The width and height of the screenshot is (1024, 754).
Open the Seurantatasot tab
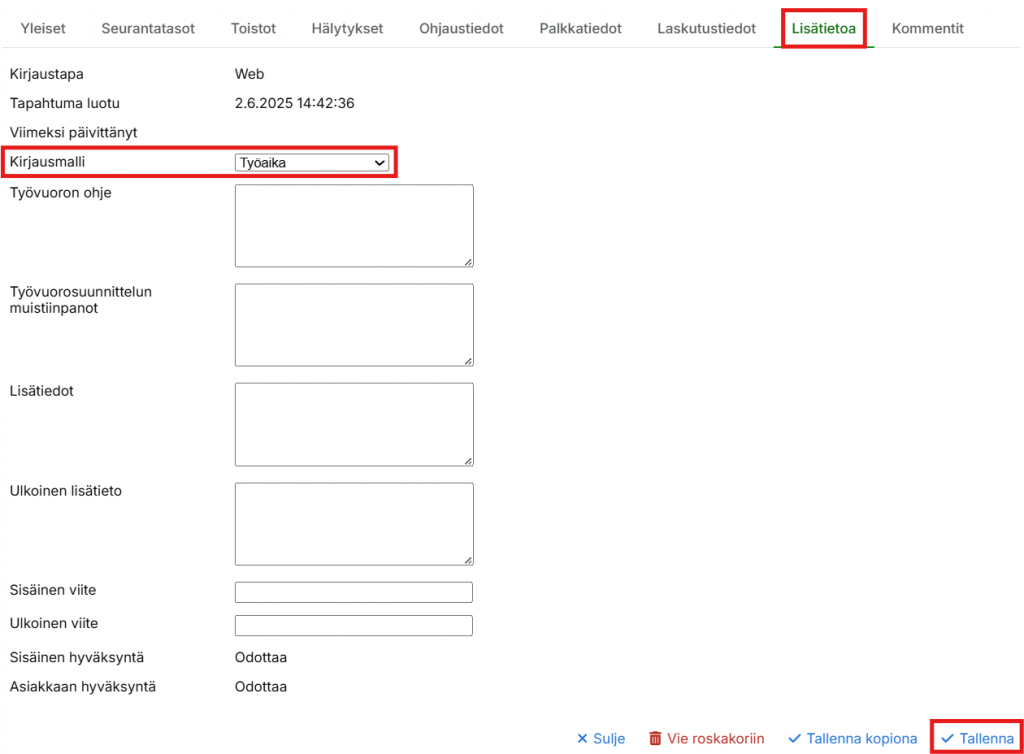tap(148, 28)
